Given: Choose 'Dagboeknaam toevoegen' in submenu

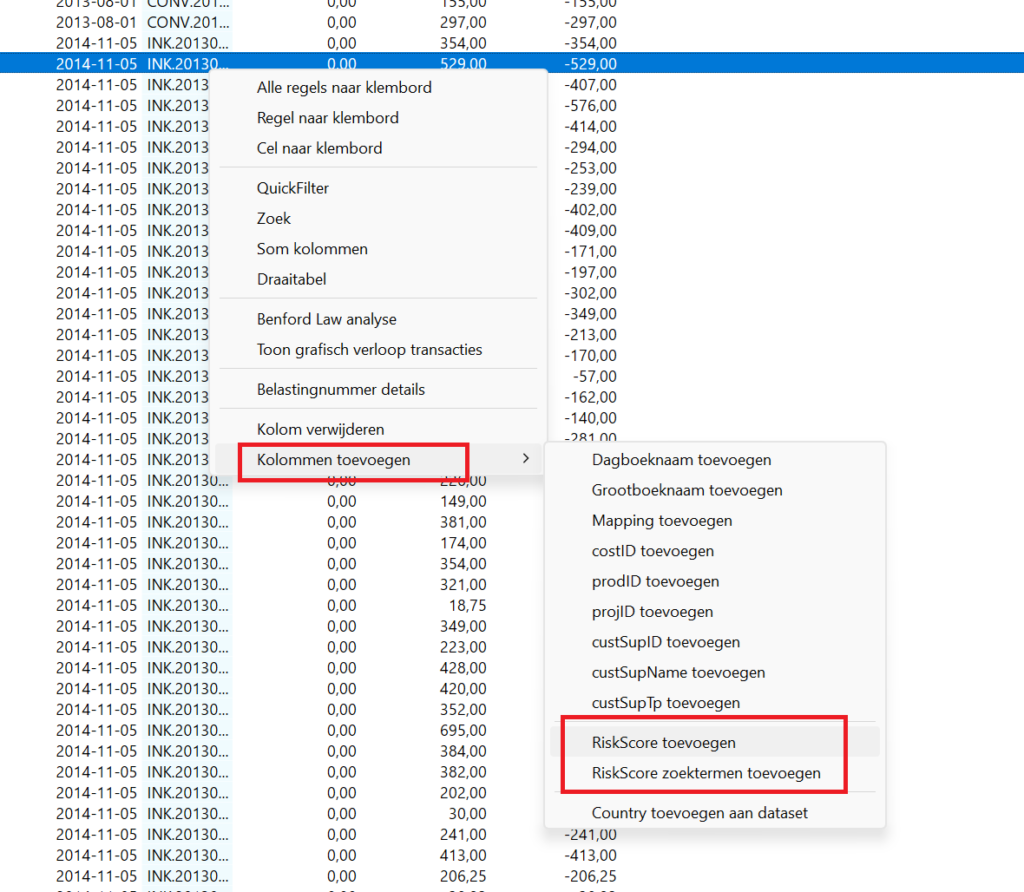Looking at the screenshot, I should [x=681, y=460].
